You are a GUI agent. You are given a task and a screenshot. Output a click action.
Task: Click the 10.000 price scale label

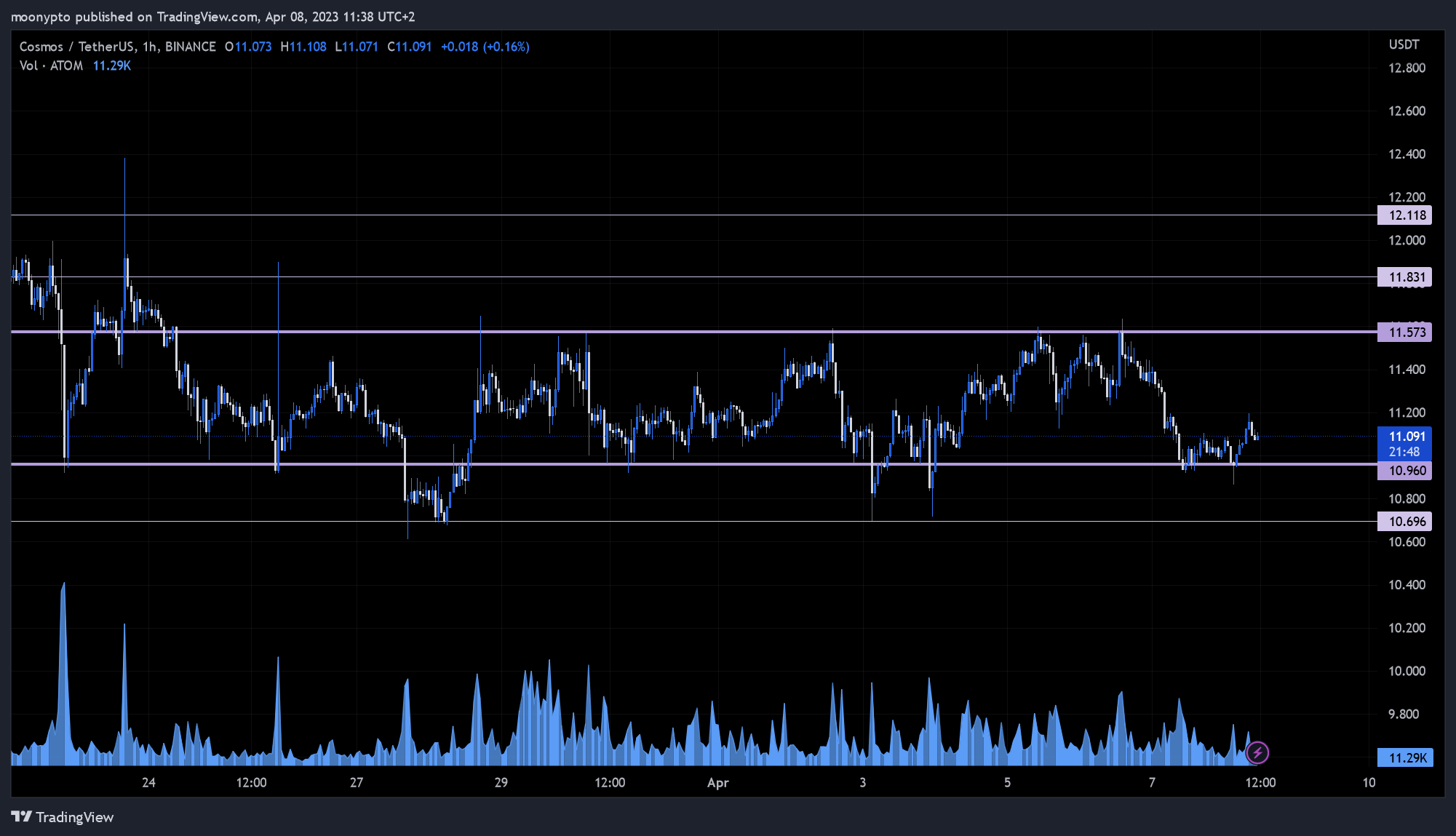click(x=1407, y=671)
